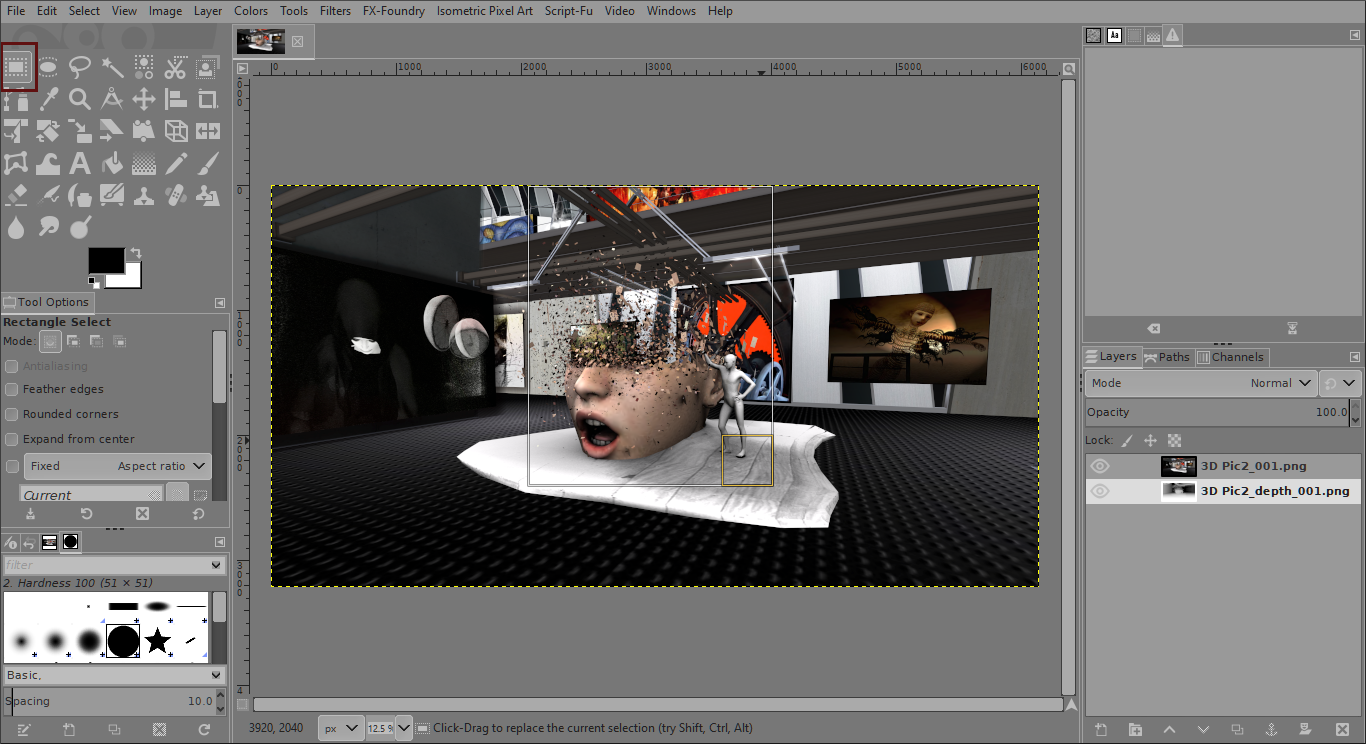This screenshot has width=1366, height=744.
Task: Select the Ellipse Select tool
Action: coord(48,68)
